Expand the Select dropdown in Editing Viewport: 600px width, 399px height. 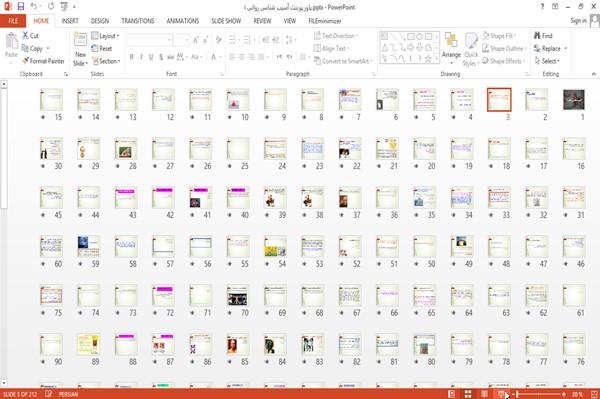coord(547,61)
